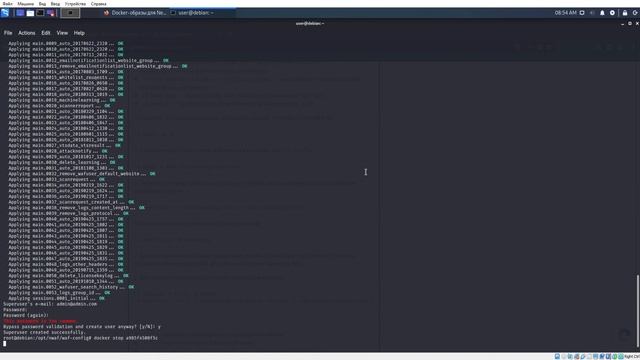Click the fourth panel launcher with red badge
This screenshot has height=360, width=640.
[x=50, y=13]
